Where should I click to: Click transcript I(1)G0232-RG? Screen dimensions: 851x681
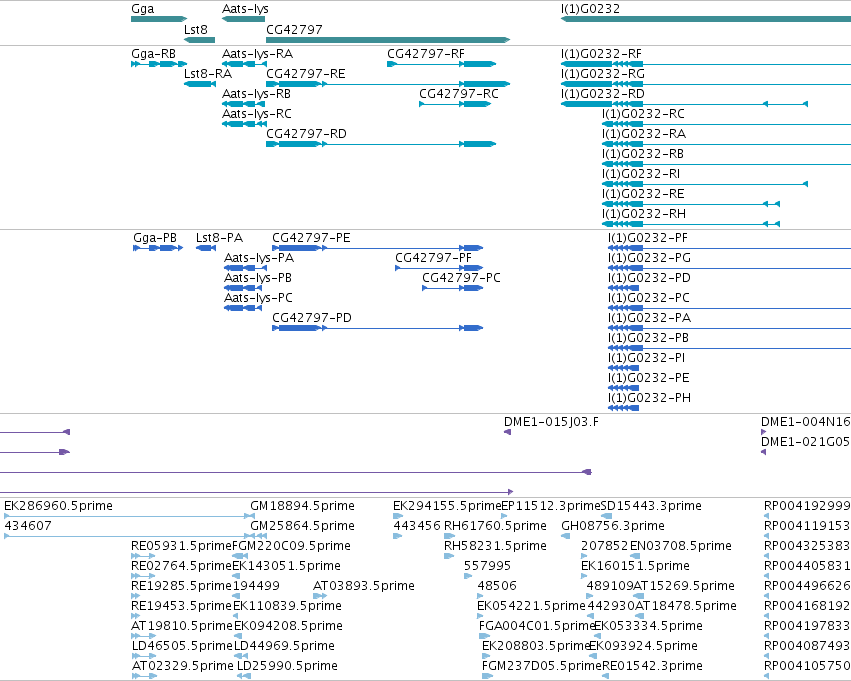(x=602, y=74)
